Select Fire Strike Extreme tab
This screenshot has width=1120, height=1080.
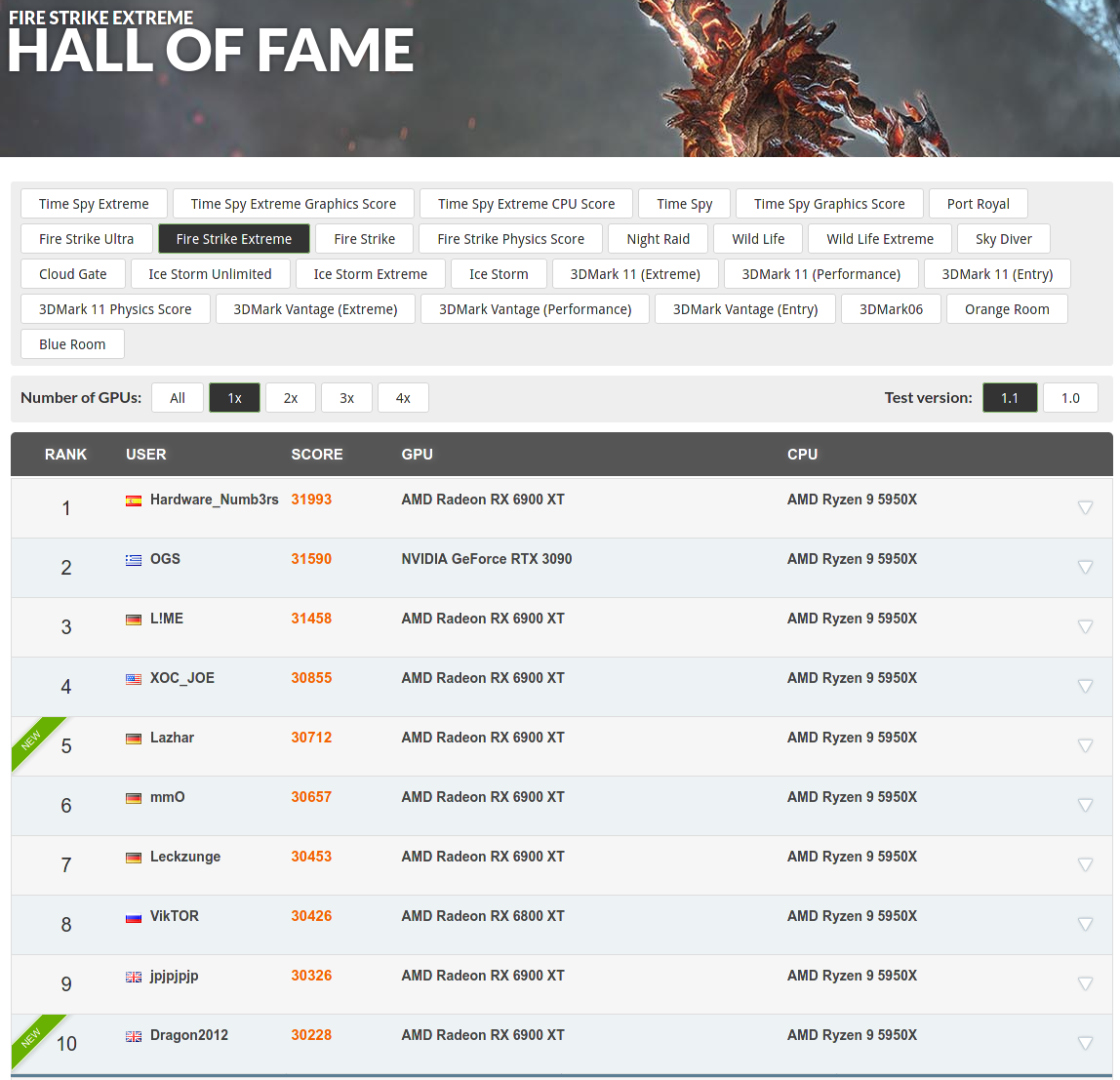(234, 239)
